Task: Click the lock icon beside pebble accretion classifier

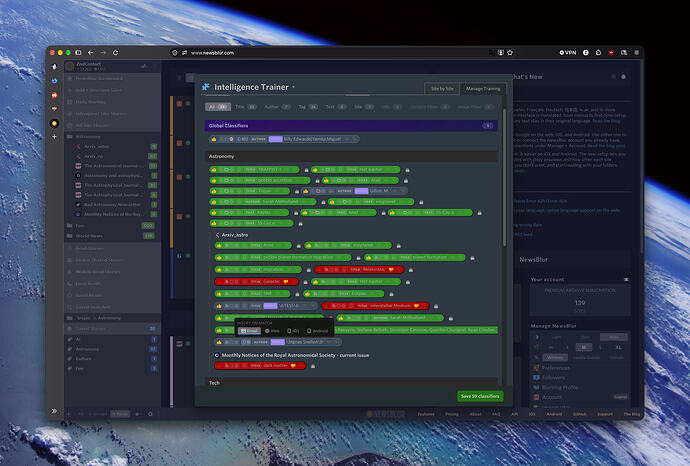Action: click(317, 181)
